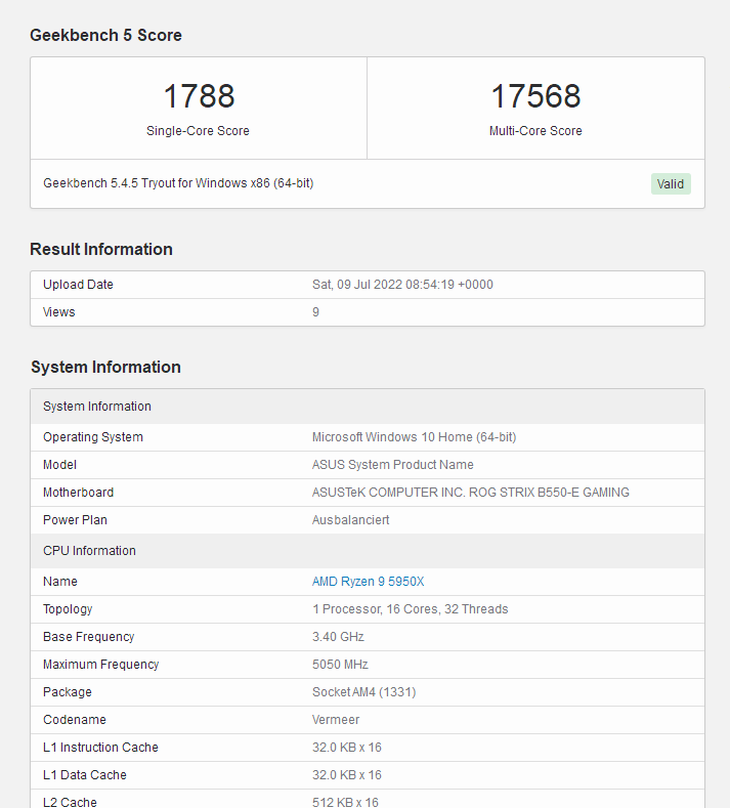Click the ROG STRIX B550-E GAMING motherboard value

[471, 492]
